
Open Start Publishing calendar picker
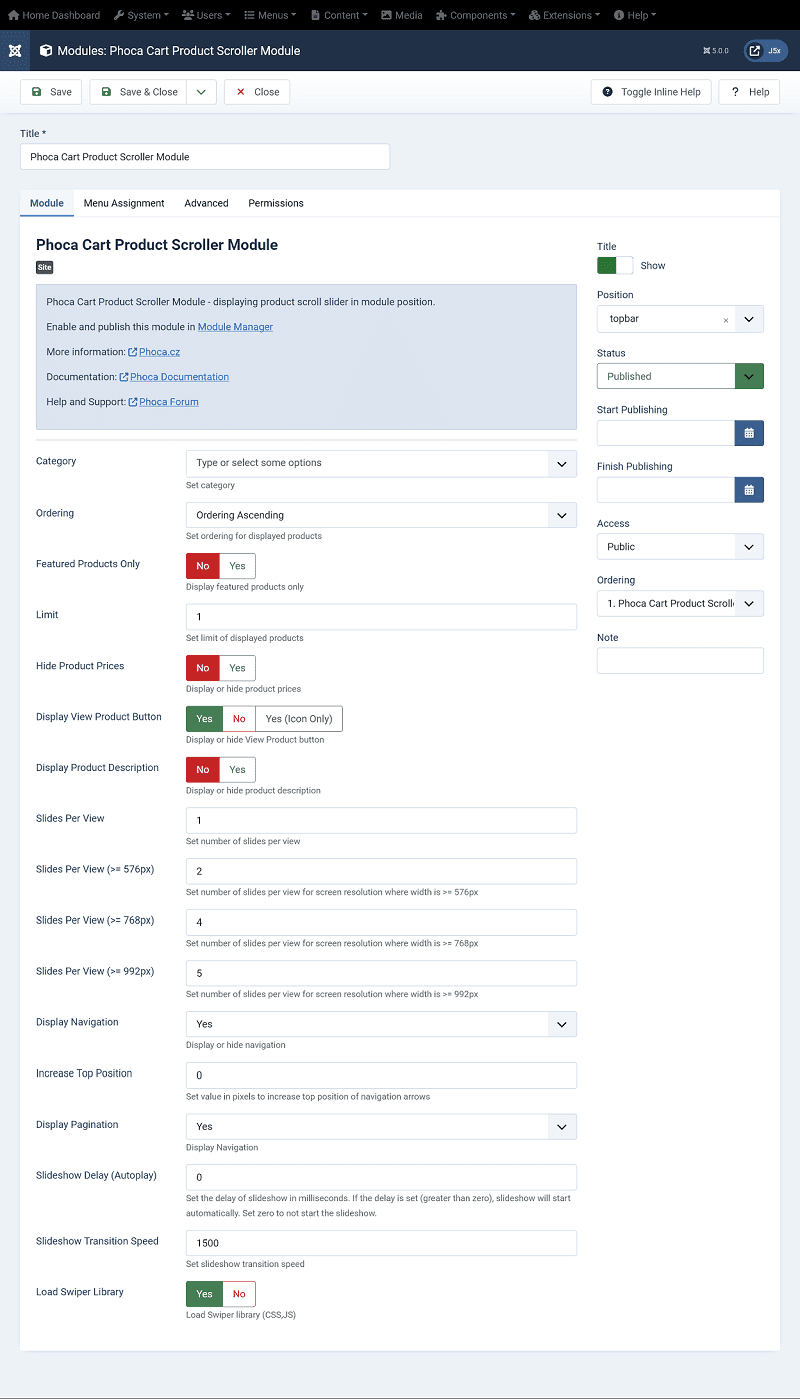[x=749, y=433]
